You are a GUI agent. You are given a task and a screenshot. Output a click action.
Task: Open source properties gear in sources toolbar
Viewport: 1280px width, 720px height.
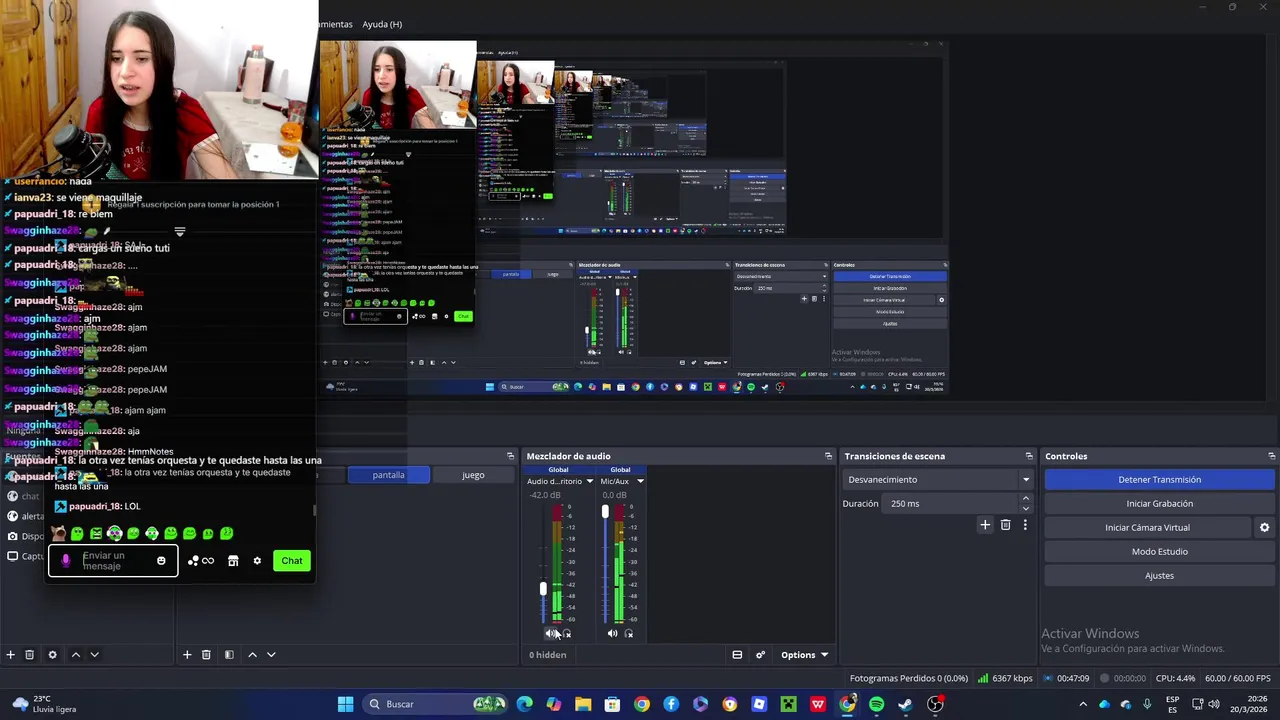pos(52,655)
